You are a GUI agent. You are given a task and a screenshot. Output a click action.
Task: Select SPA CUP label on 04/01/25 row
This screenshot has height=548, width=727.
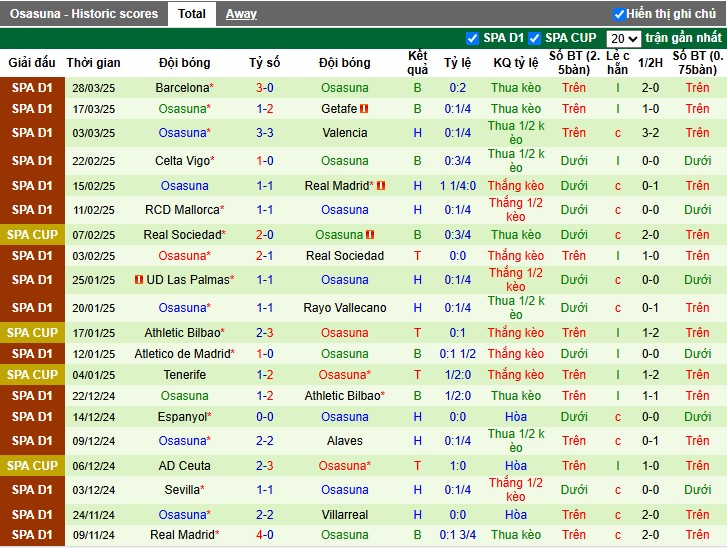32,375
